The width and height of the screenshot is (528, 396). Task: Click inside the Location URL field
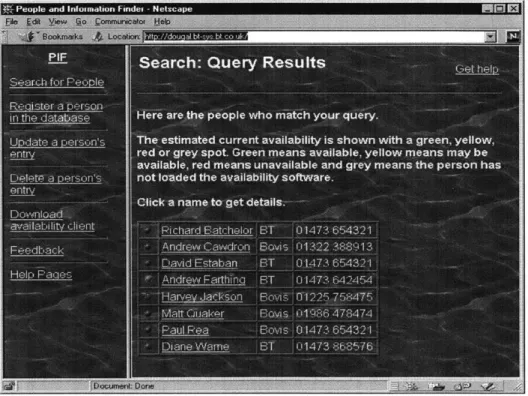[314, 36]
